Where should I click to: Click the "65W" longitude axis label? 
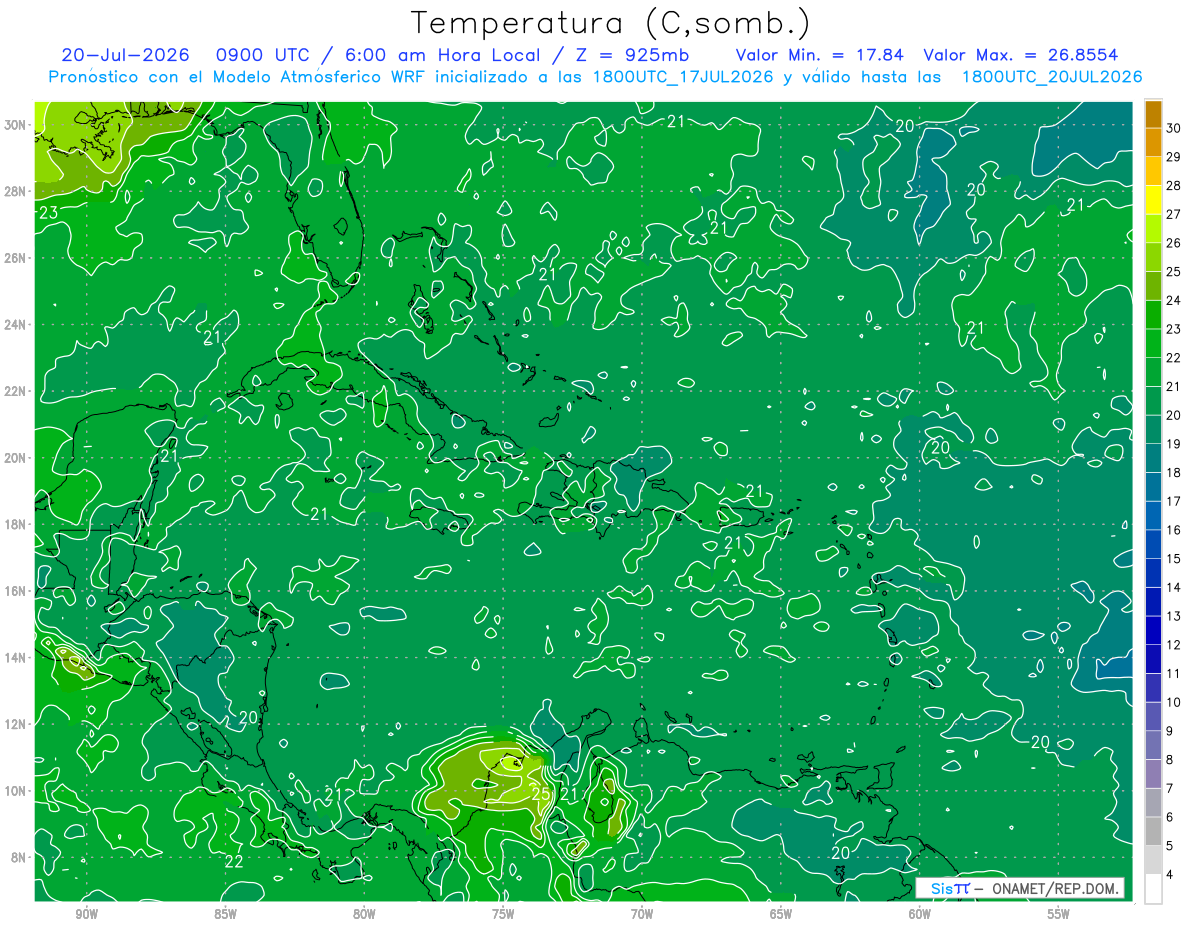pyautogui.click(x=781, y=914)
